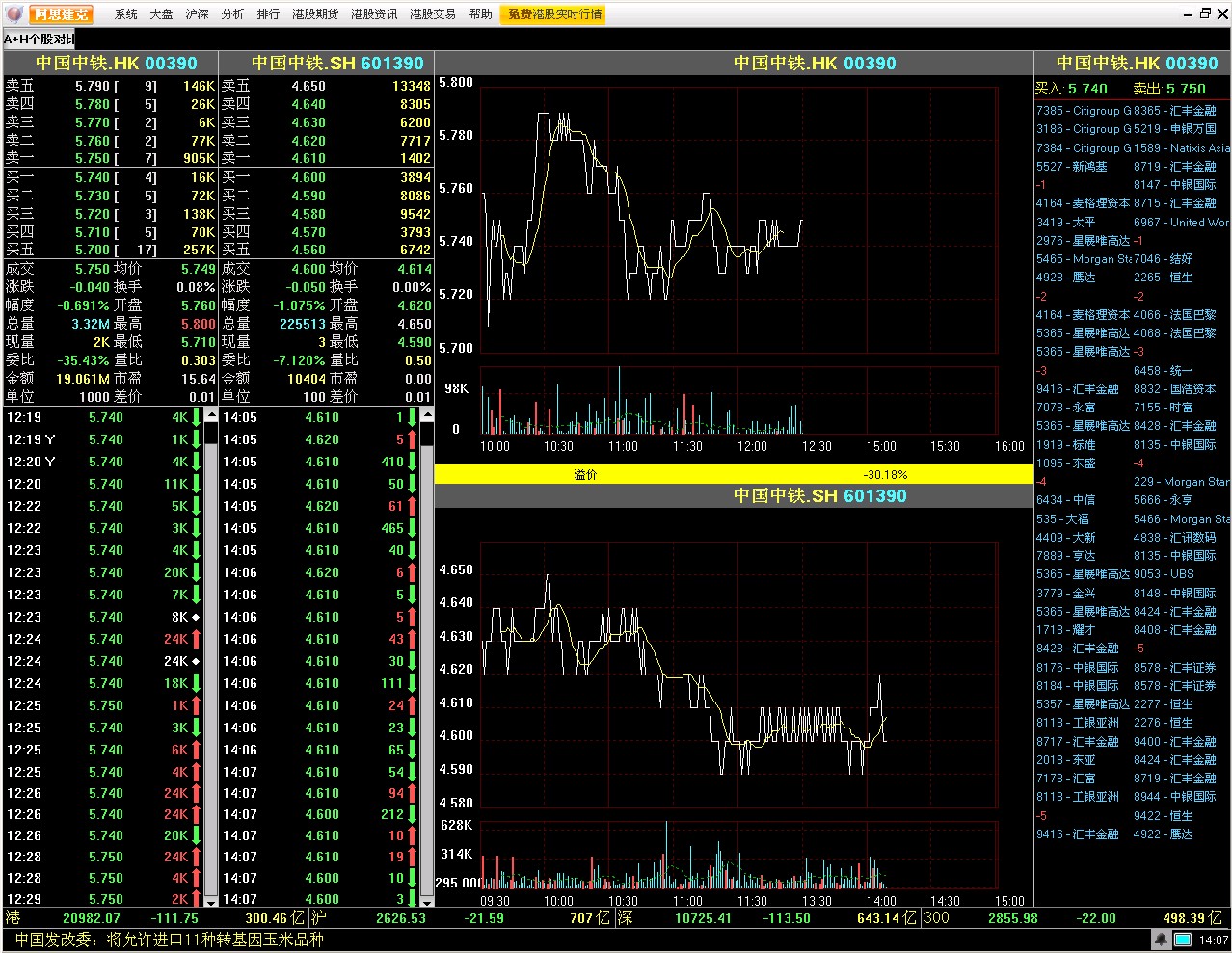The width and height of the screenshot is (1232, 953).
Task: Click the 买入: 5.740 label
Action: coord(1071,89)
